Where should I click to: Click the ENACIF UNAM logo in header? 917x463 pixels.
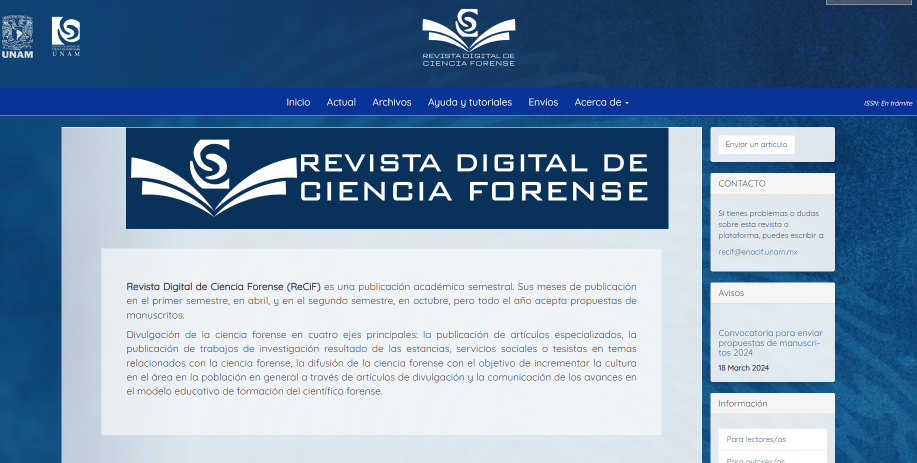click(66, 36)
